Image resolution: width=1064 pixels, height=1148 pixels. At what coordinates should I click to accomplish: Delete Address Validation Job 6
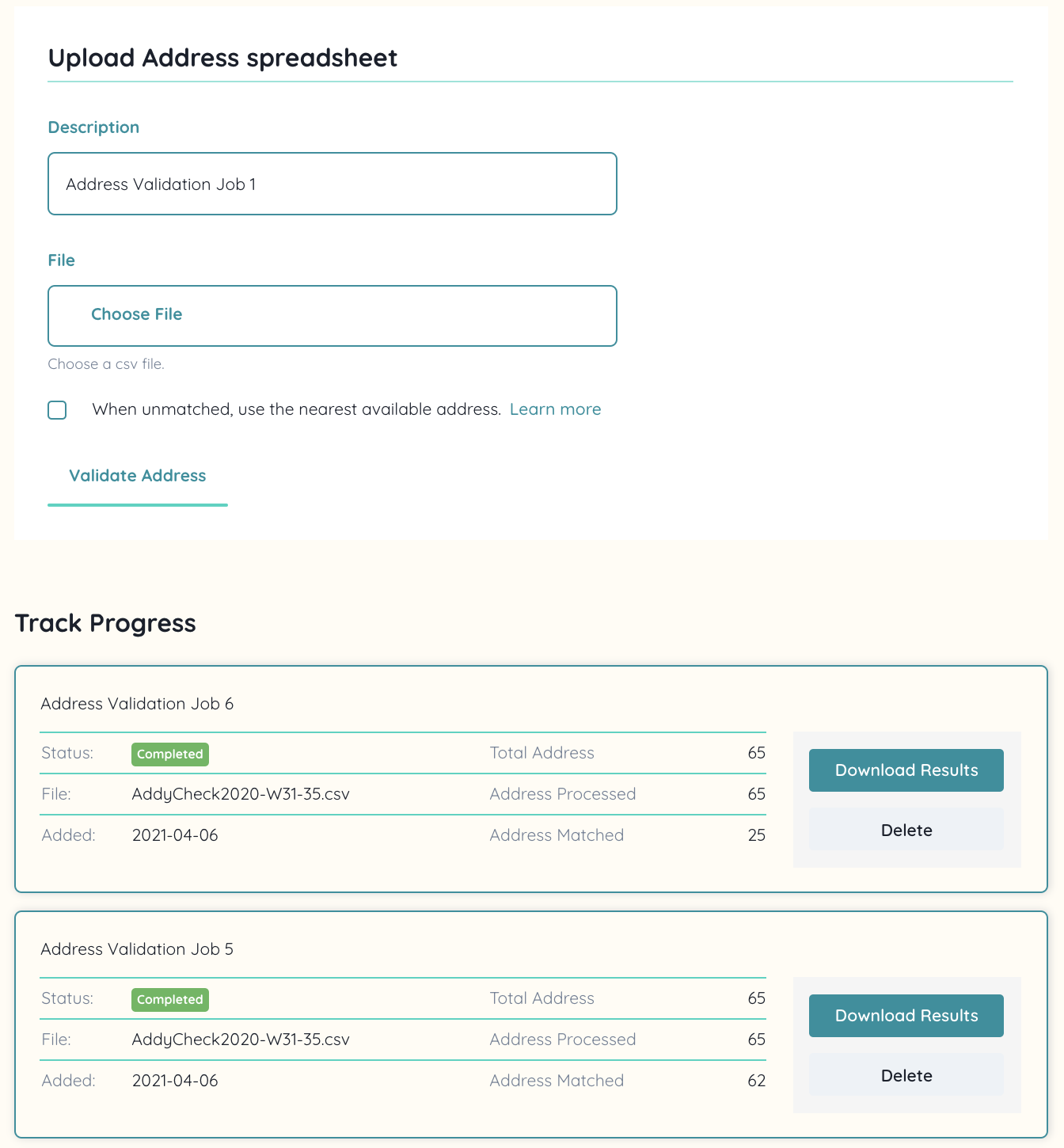906,830
